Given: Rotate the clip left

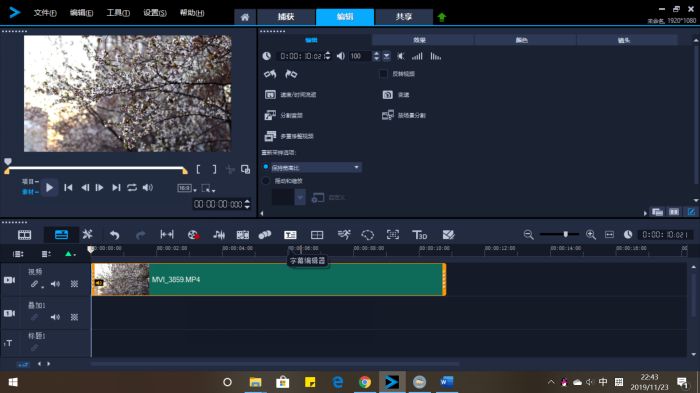Looking at the screenshot, I should pos(270,74).
